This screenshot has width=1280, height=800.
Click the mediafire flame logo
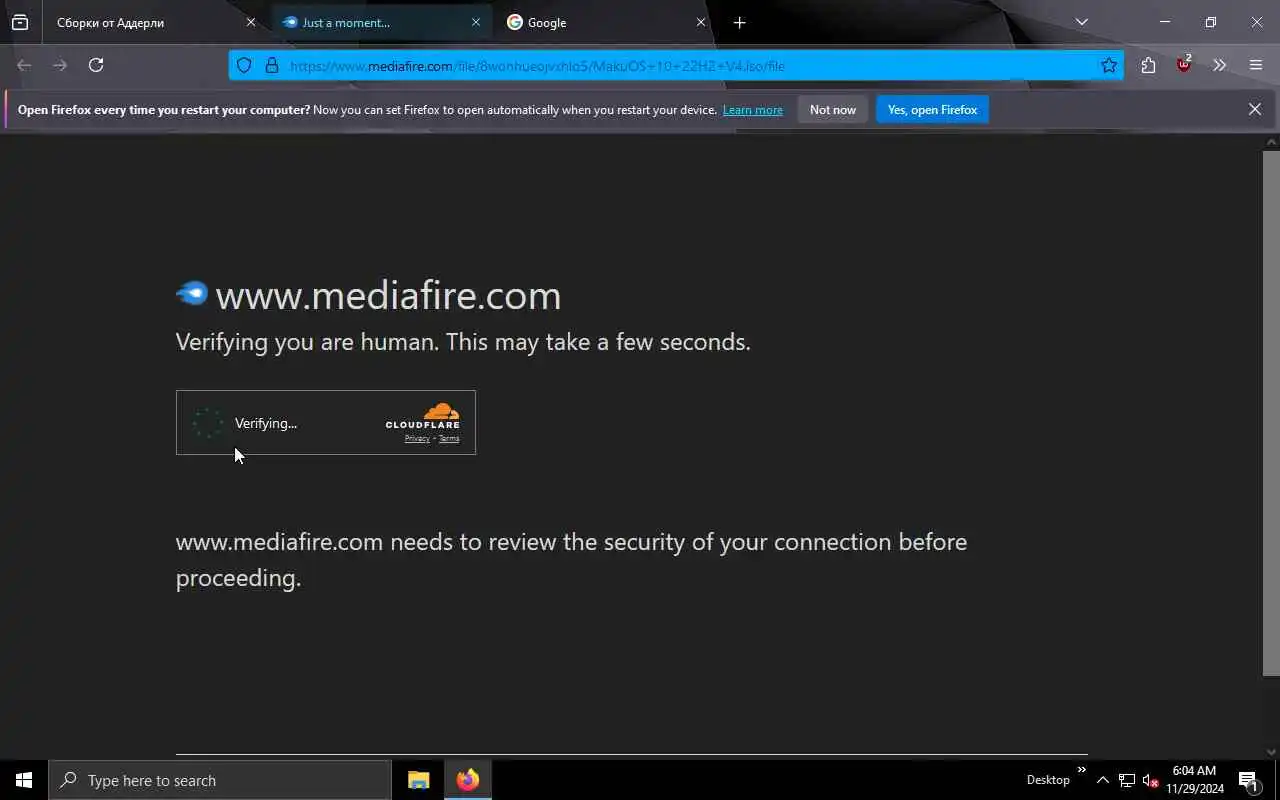coord(192,293)
